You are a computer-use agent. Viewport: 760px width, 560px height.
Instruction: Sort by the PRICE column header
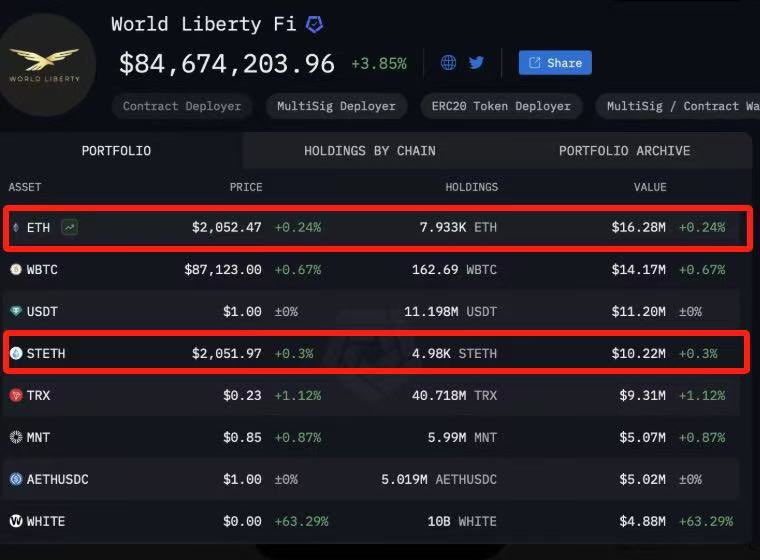[246, 187]
